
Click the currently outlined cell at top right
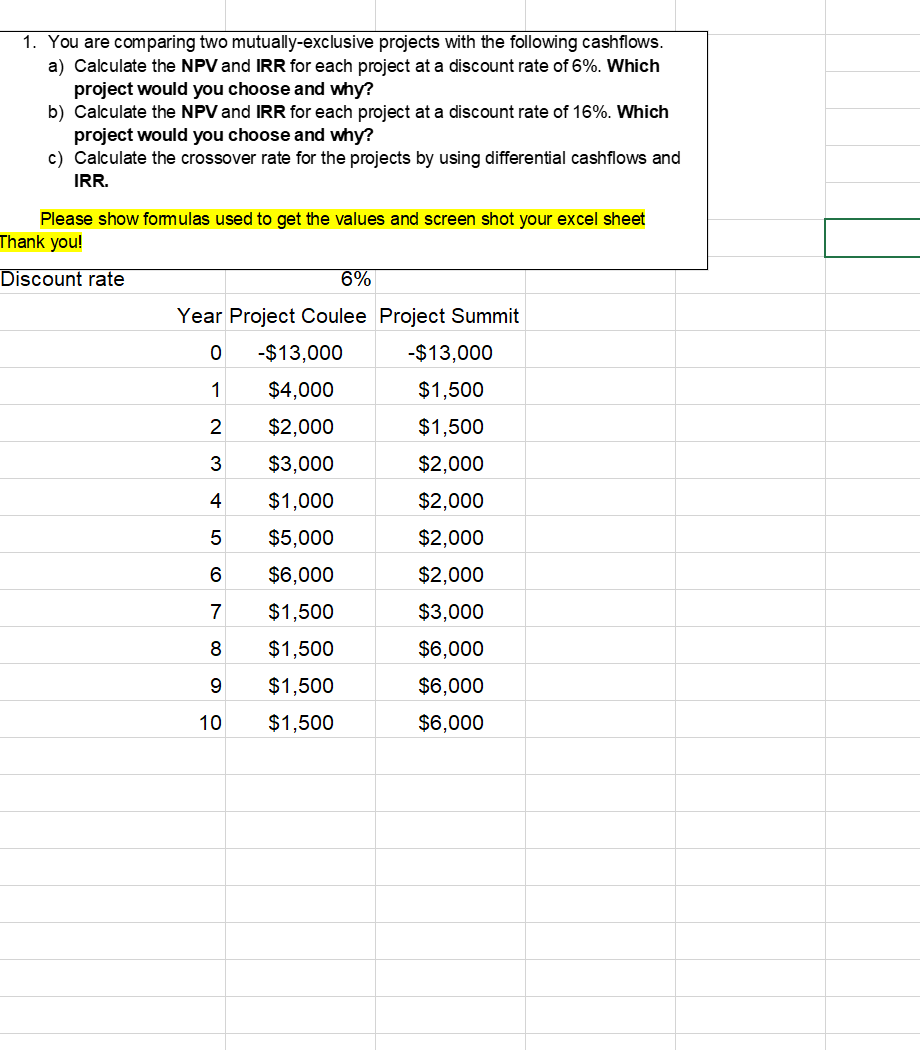872,238
